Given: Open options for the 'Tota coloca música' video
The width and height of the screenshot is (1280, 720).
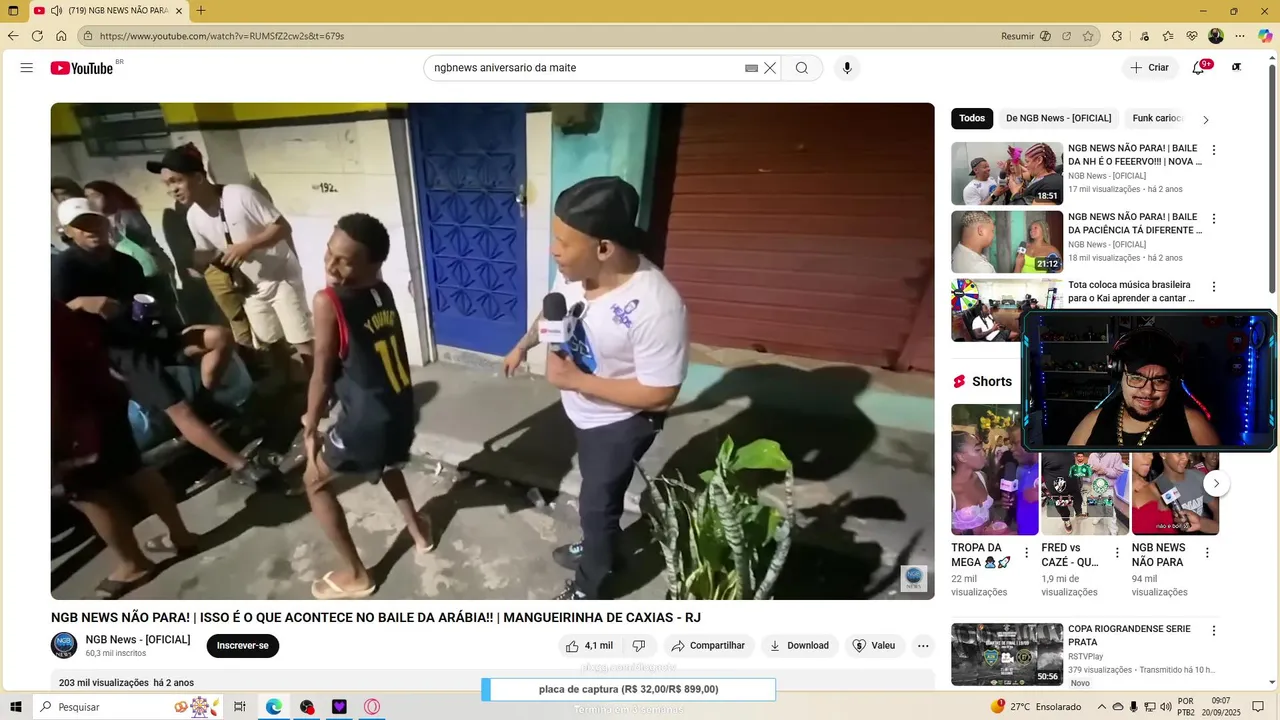Looking at the screenshot, I should click(x=1214, y=287).
